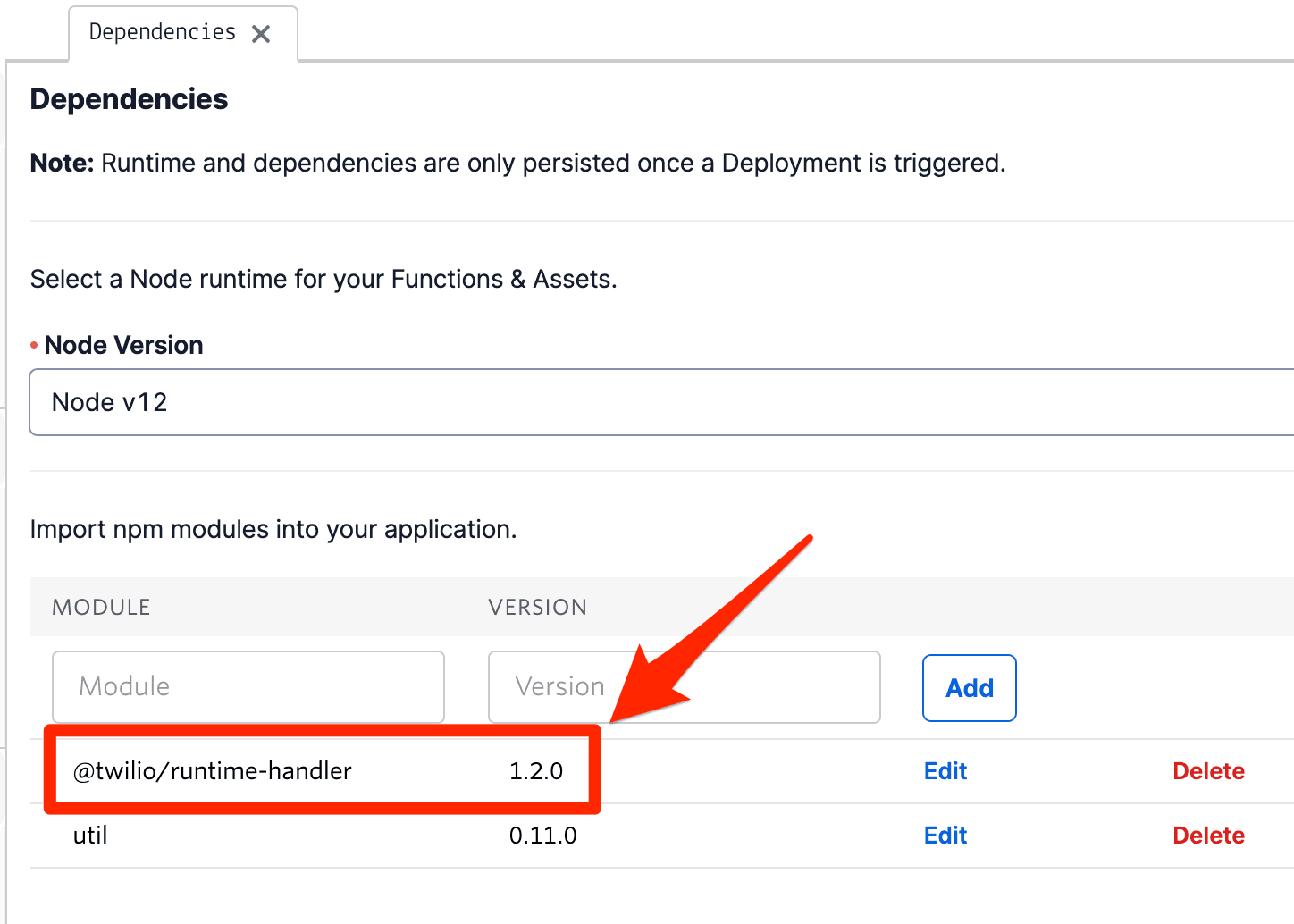Edit the util module version
Image resolution: width=1294 pixels, height=924 pixels.
point(945,835)
